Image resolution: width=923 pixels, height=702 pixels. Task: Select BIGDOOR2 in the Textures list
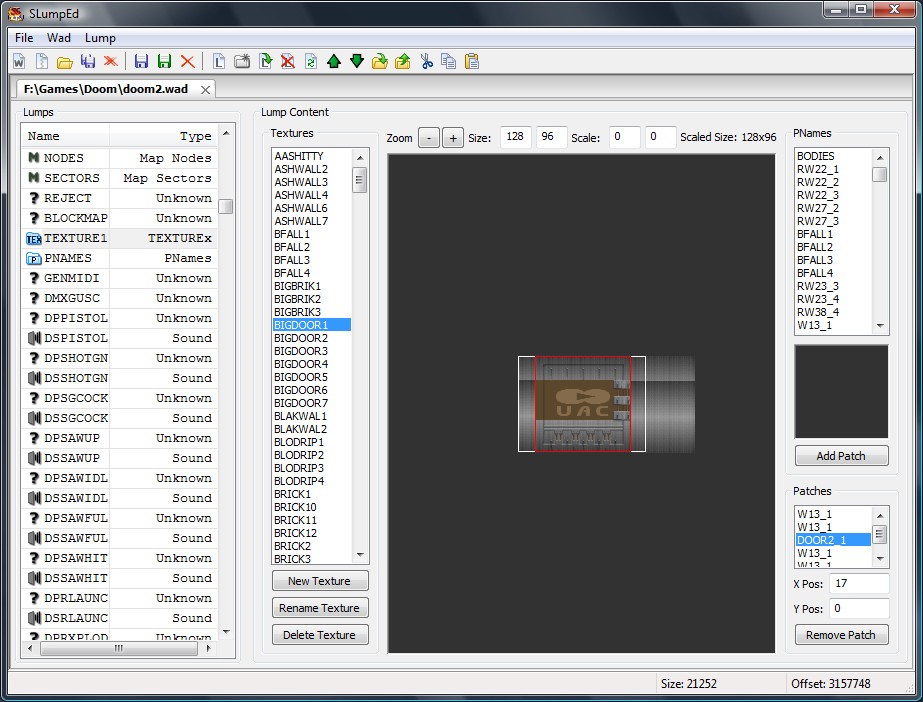[301, 338]
